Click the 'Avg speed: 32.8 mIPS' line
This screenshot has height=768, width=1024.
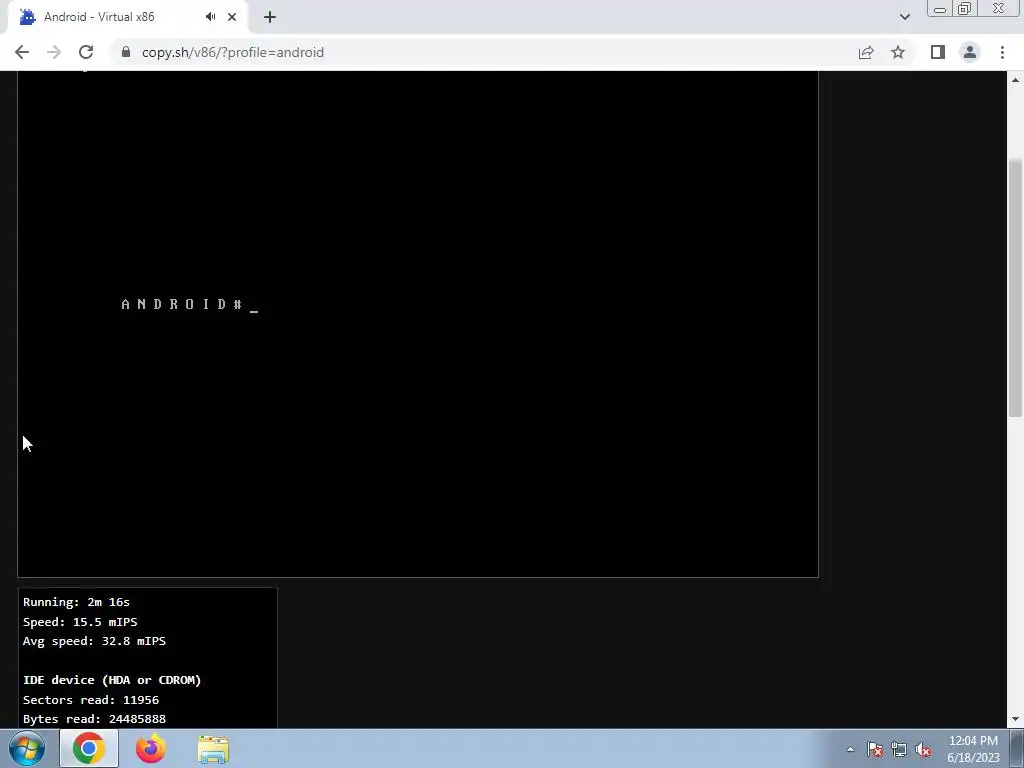pyautogui.click(x=95, y=641)
